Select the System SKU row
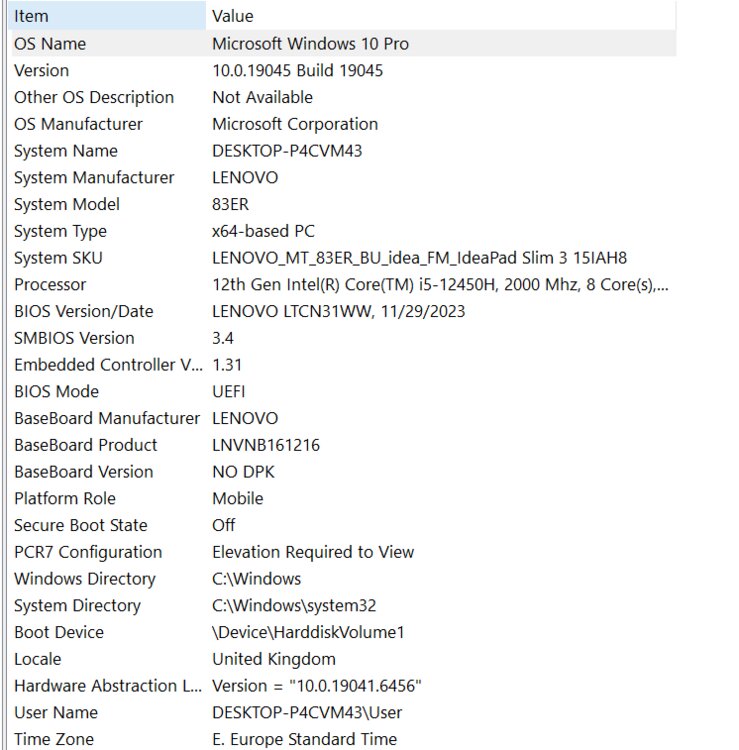This screenshot has height=750, width=739. [58, 258]
